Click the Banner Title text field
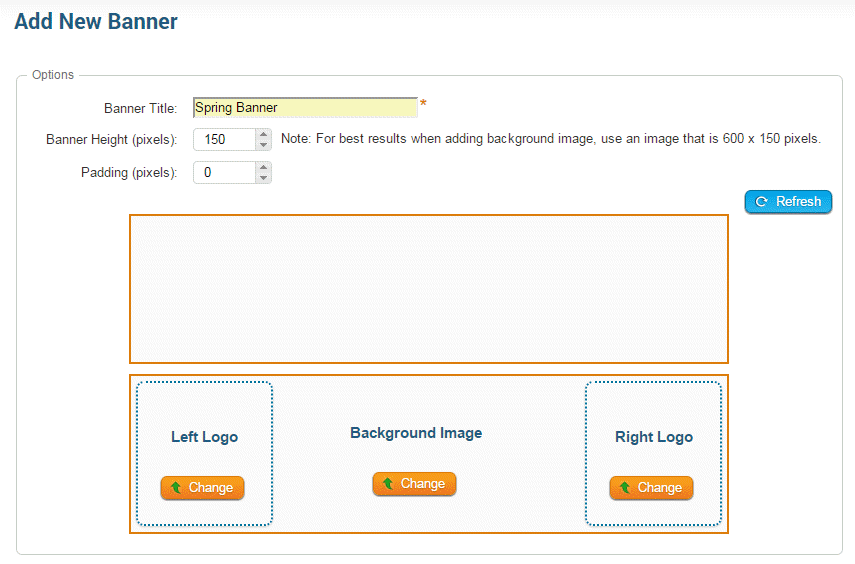855x564 pixels. point(305,108)
